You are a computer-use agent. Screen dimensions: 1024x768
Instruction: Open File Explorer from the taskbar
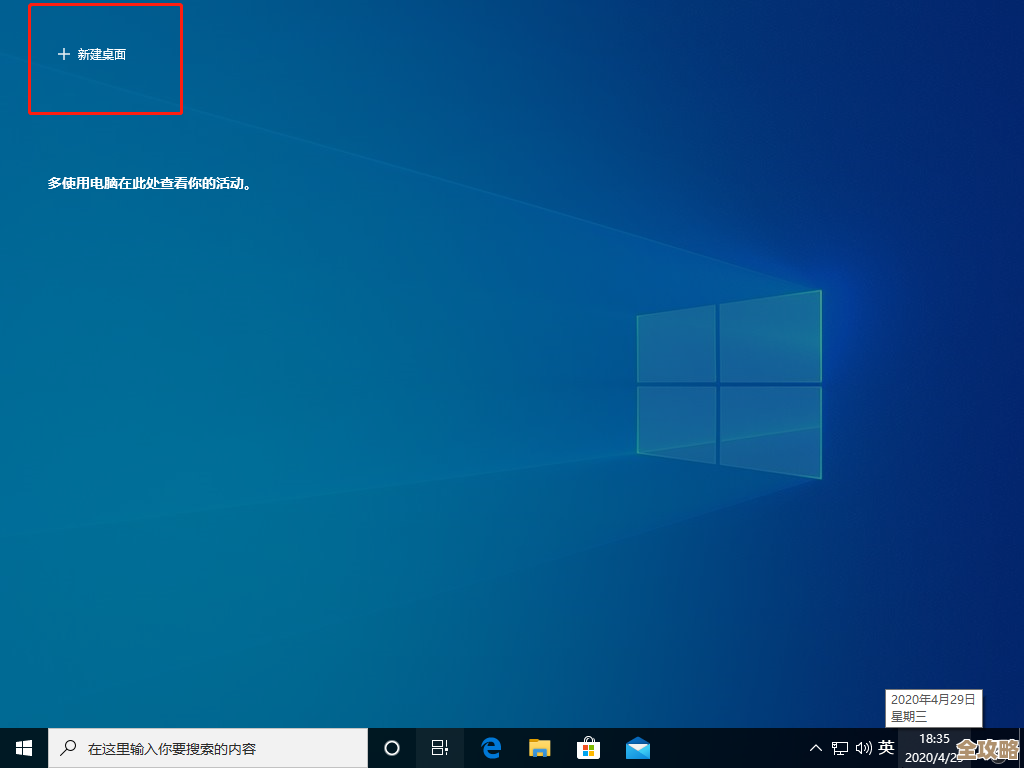[x=539, y=747]
